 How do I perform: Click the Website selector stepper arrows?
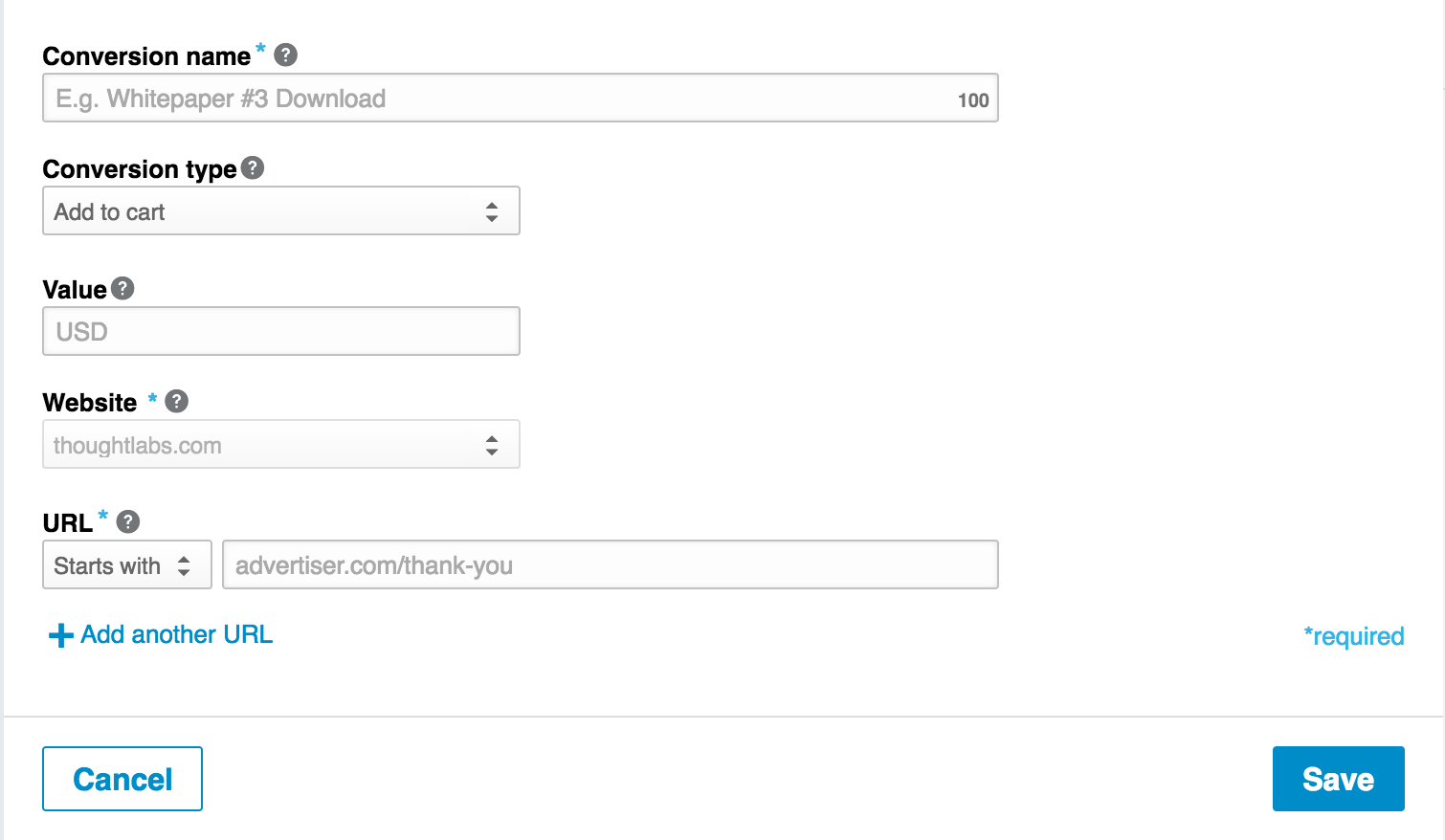[492, 444]
